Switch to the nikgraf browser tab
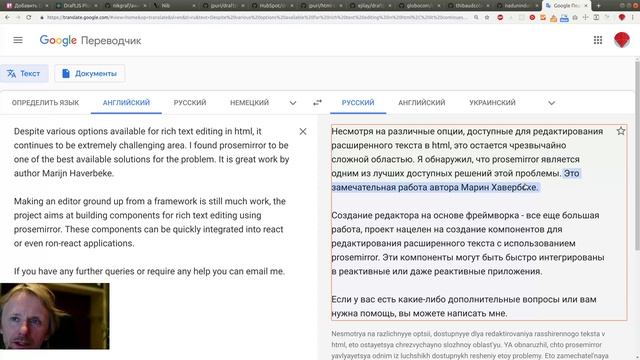The width and height of the screenshot is (640, 360). (x=126, y=6)
